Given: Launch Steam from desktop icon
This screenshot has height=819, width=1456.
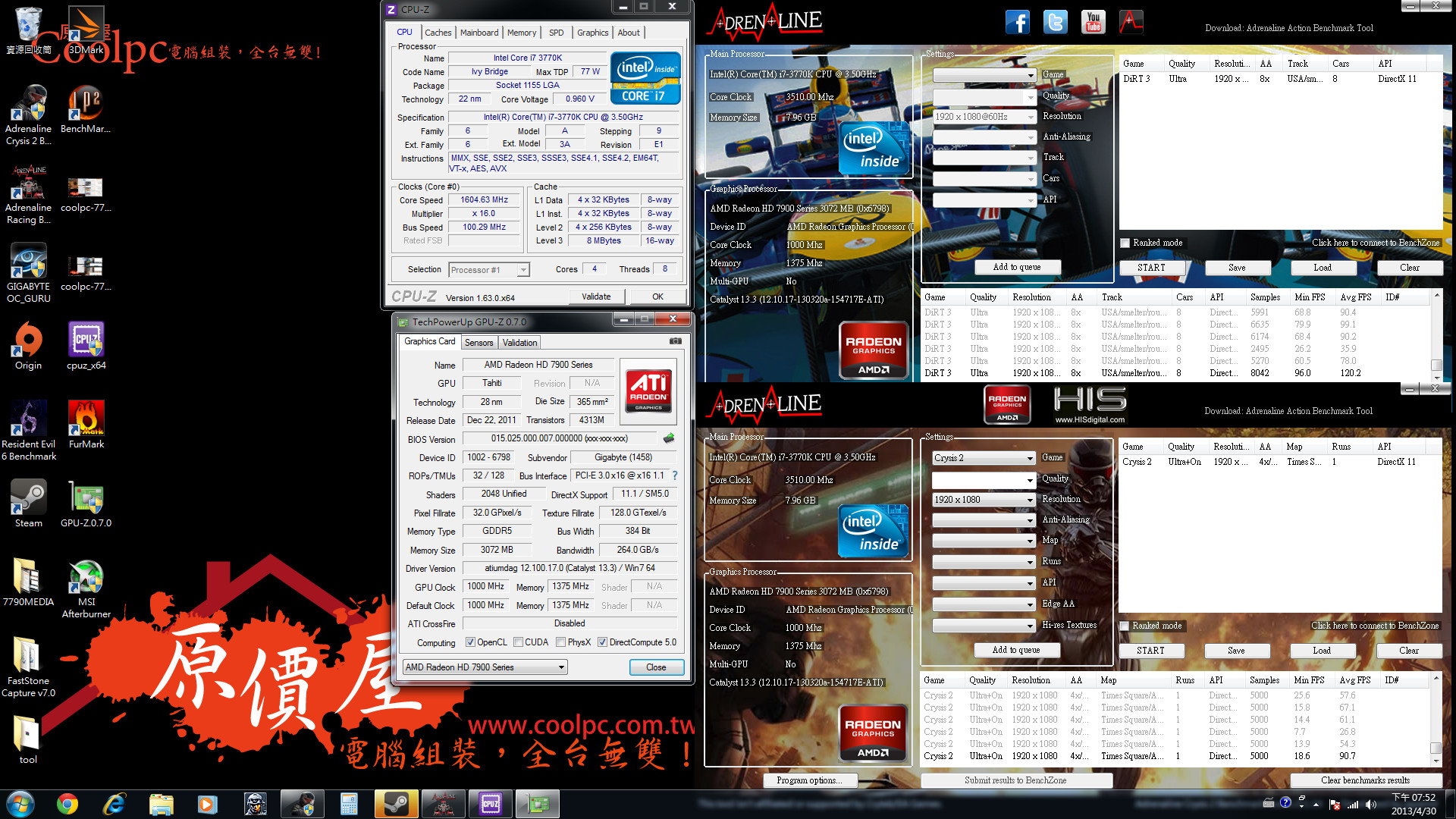Looking at the screenshot, I should 28,504.
